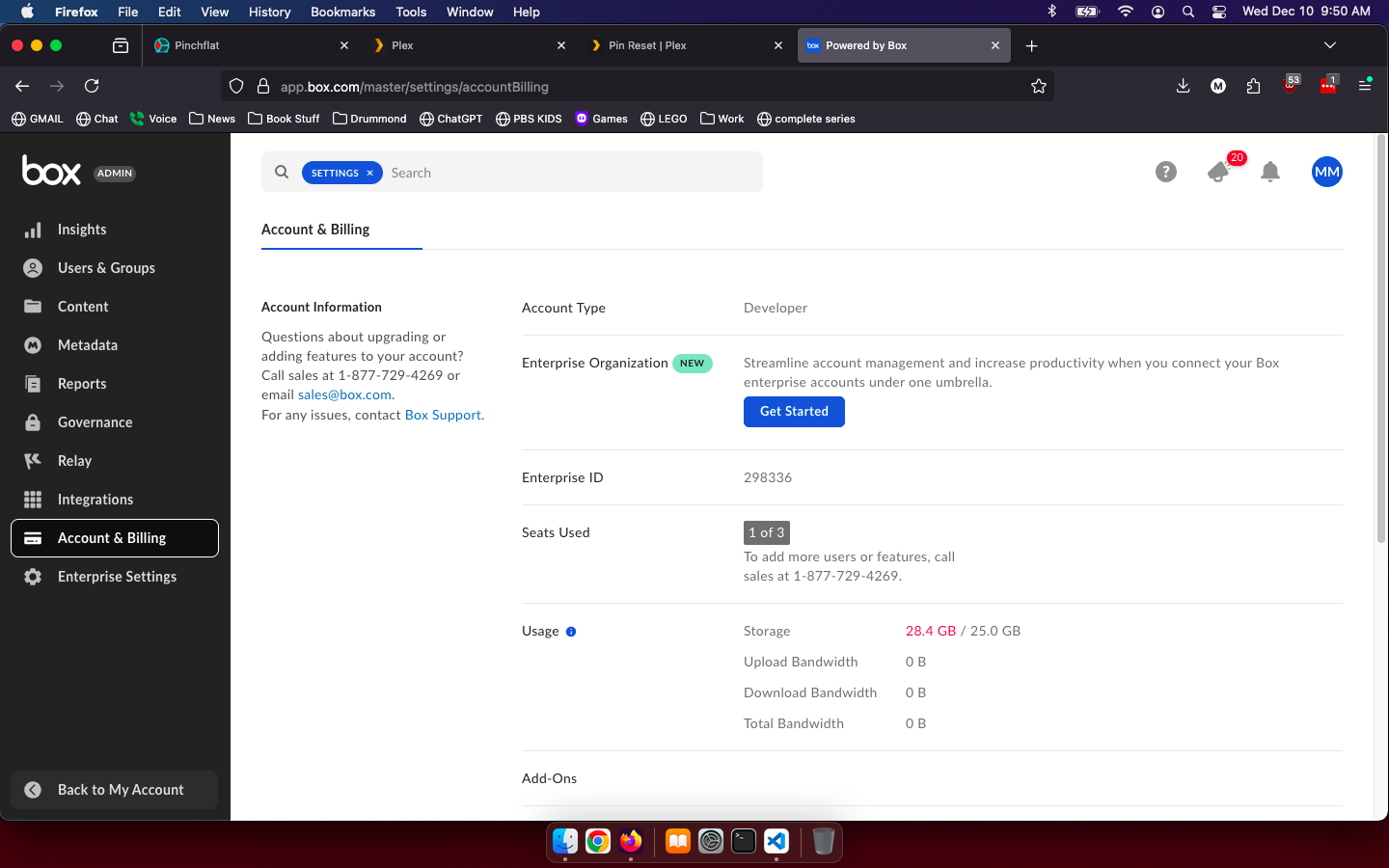This screenshot has height=868, width=1389.
Task: Open the Bookmarks menu in menu bar
Action: pyautogui.click(x=342, y=12)
